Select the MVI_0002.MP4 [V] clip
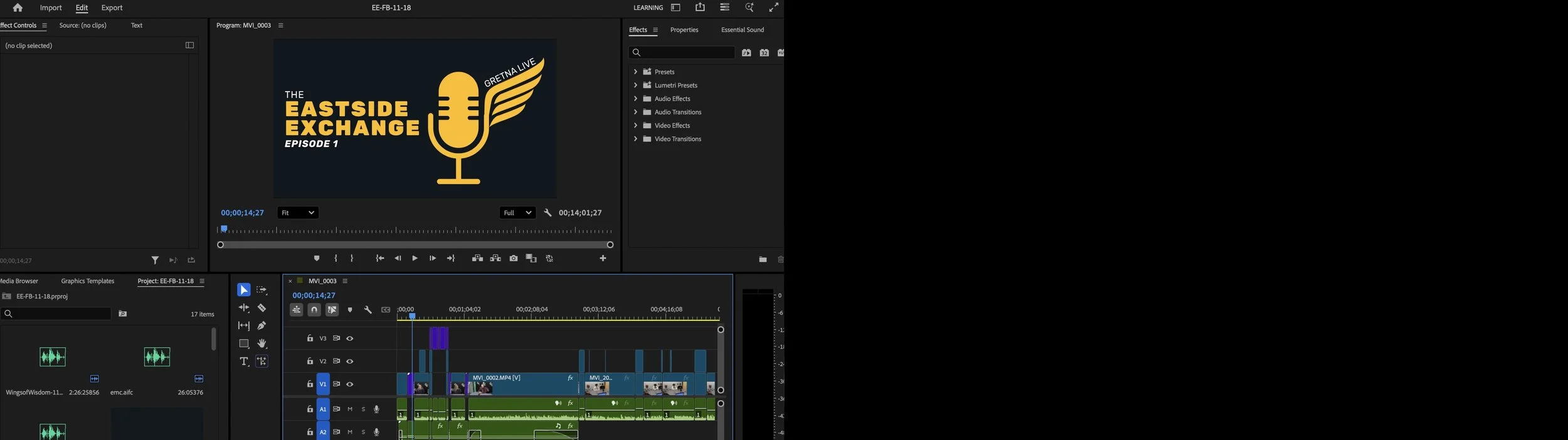The image size is (1568, 440). (522, 384)
